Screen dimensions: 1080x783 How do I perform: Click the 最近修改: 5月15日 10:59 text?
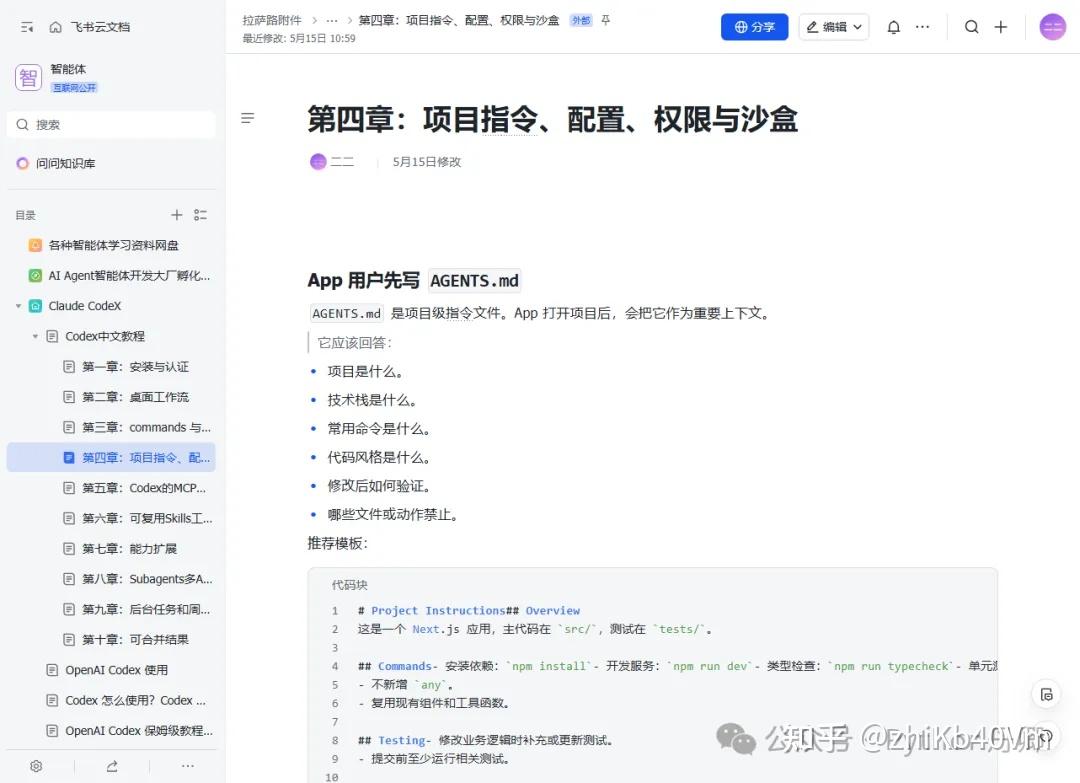point(299,39)
